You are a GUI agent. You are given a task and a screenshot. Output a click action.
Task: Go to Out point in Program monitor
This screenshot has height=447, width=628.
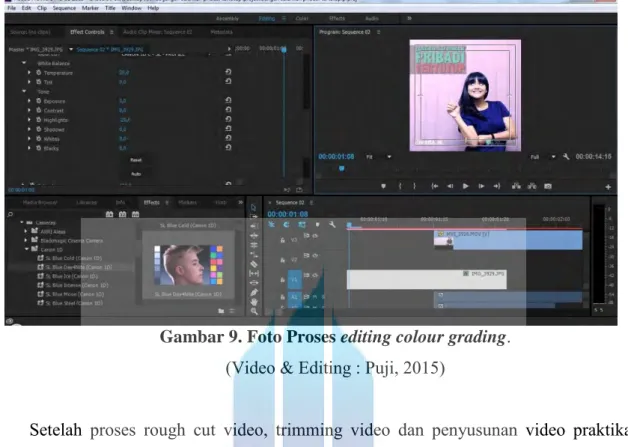(x=497, y=186)
